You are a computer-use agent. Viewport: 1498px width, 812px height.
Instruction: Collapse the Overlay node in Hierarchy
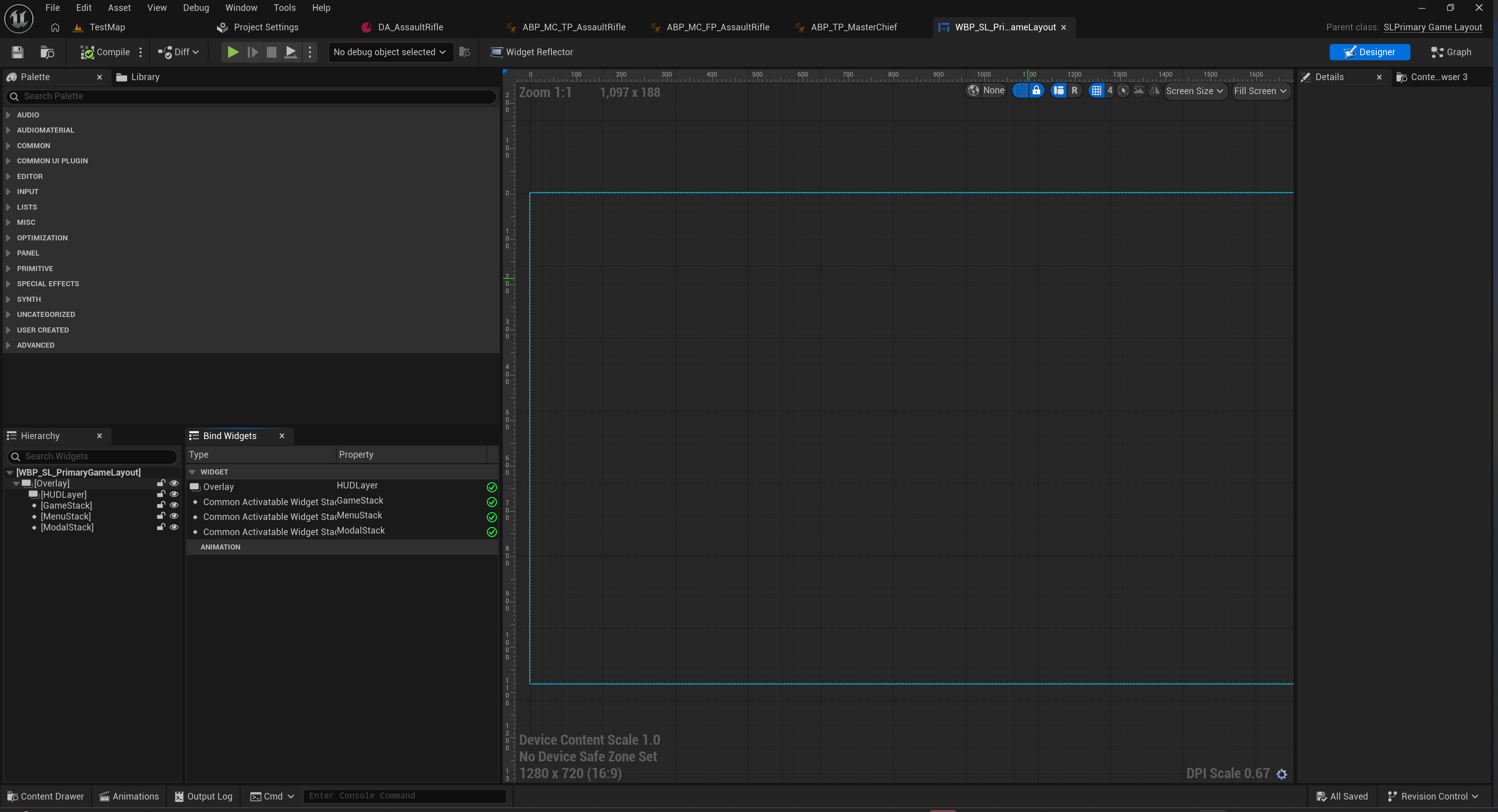[16, 483]
